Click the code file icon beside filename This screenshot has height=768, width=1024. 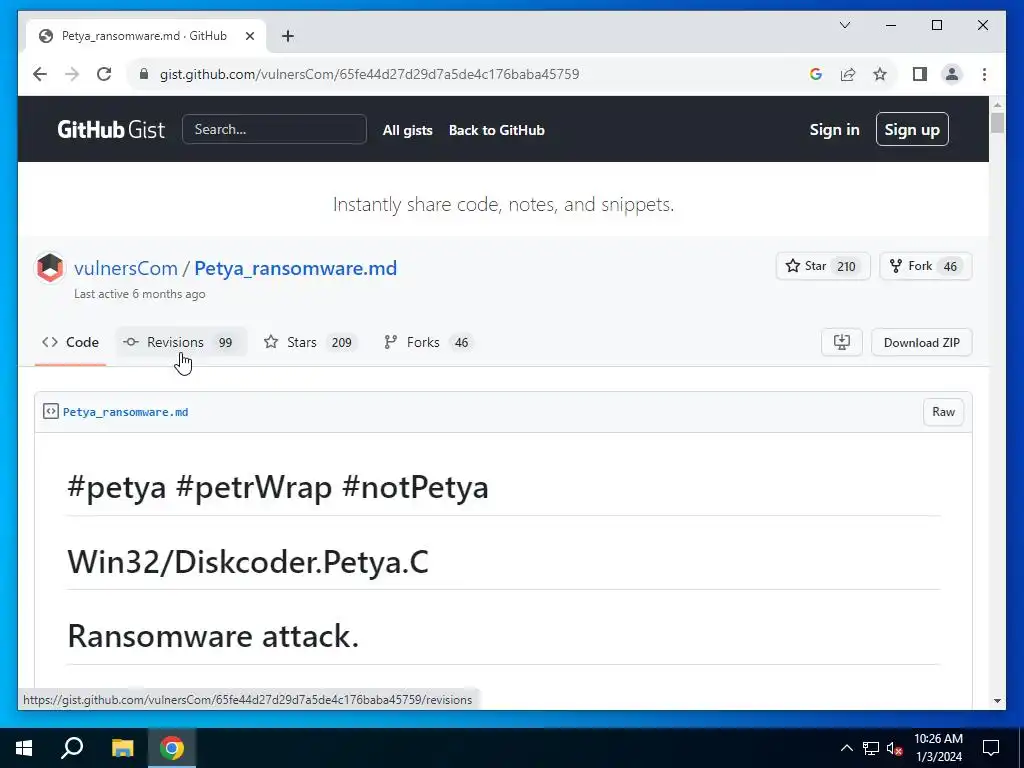pos(50,411)
